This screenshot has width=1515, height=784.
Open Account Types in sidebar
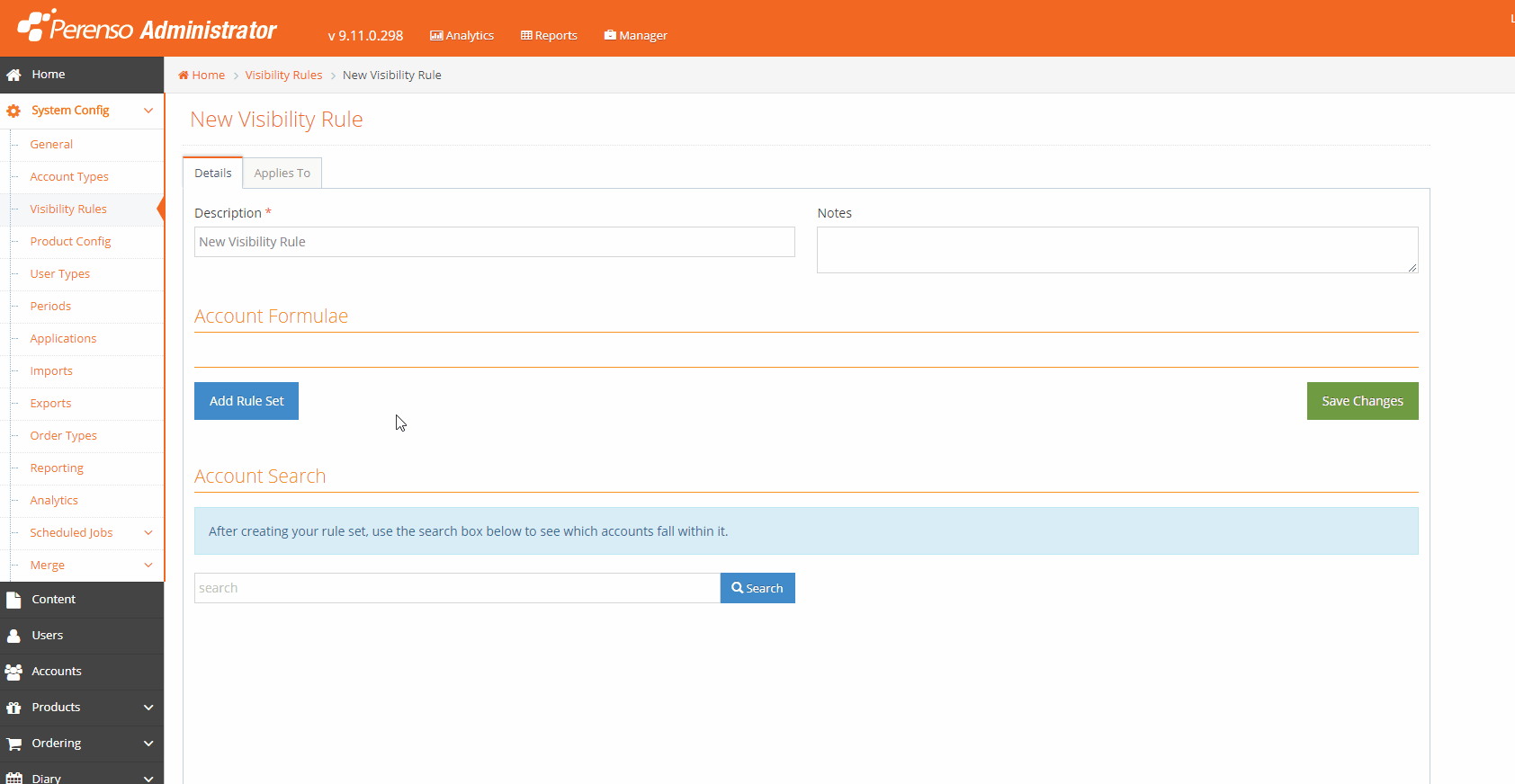69,177
